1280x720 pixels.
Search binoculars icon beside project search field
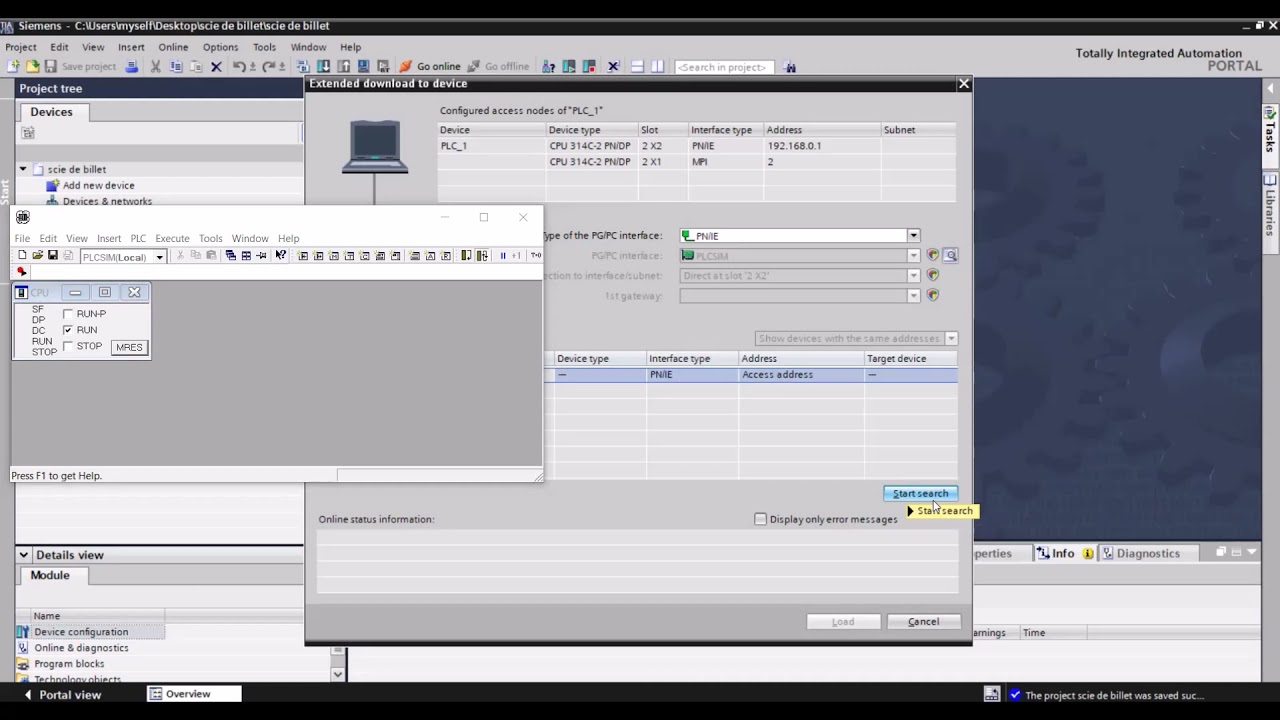coord(790,67)
